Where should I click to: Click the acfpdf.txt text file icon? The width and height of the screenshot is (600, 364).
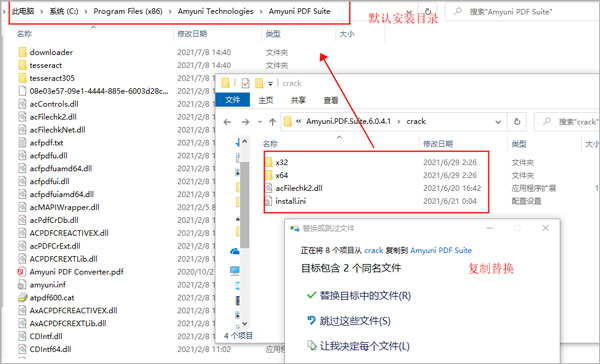(x=23, y=142)
